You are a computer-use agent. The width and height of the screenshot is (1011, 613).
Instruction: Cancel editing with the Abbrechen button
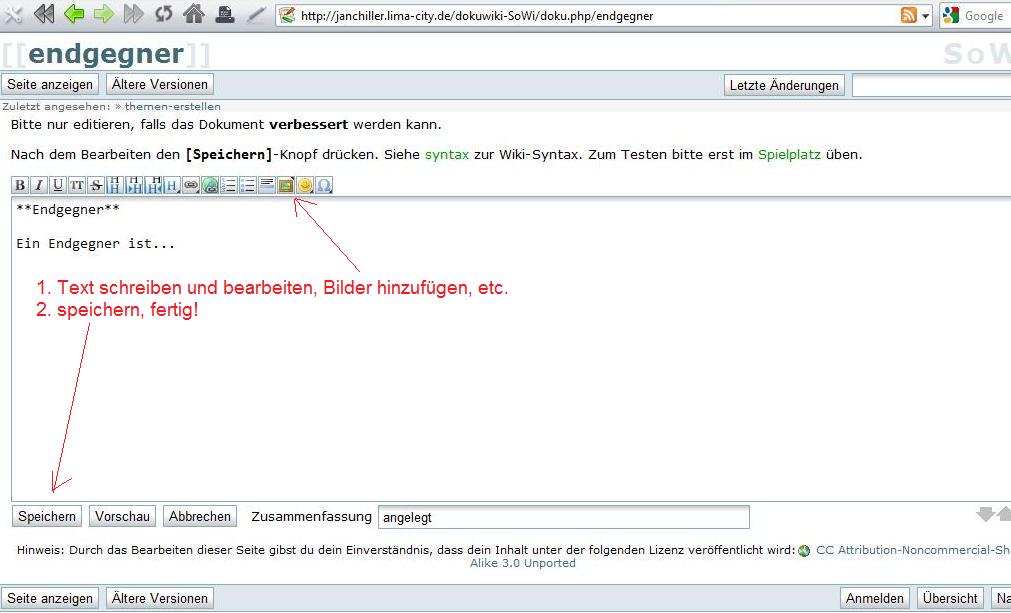click(x=200, y=517)
